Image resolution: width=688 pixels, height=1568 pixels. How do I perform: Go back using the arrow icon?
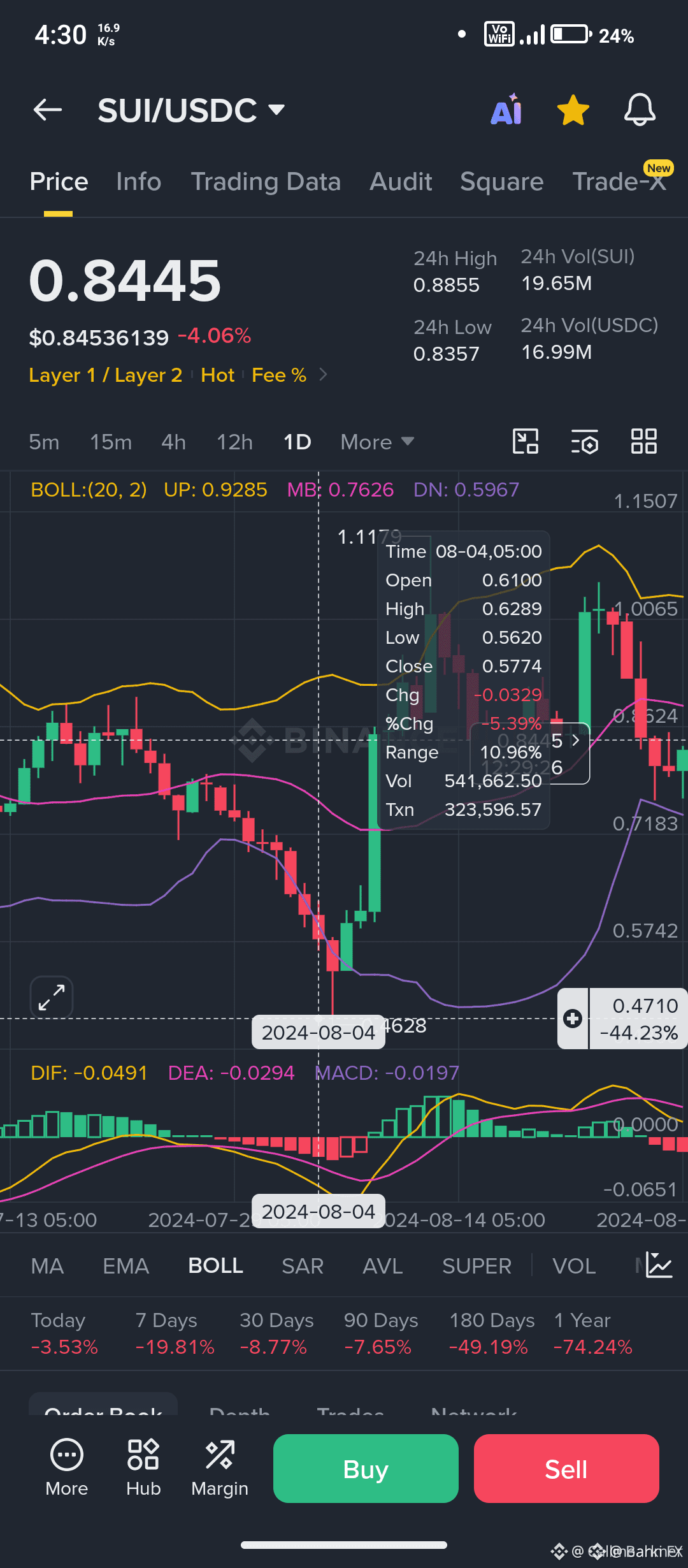pos(48,110)
